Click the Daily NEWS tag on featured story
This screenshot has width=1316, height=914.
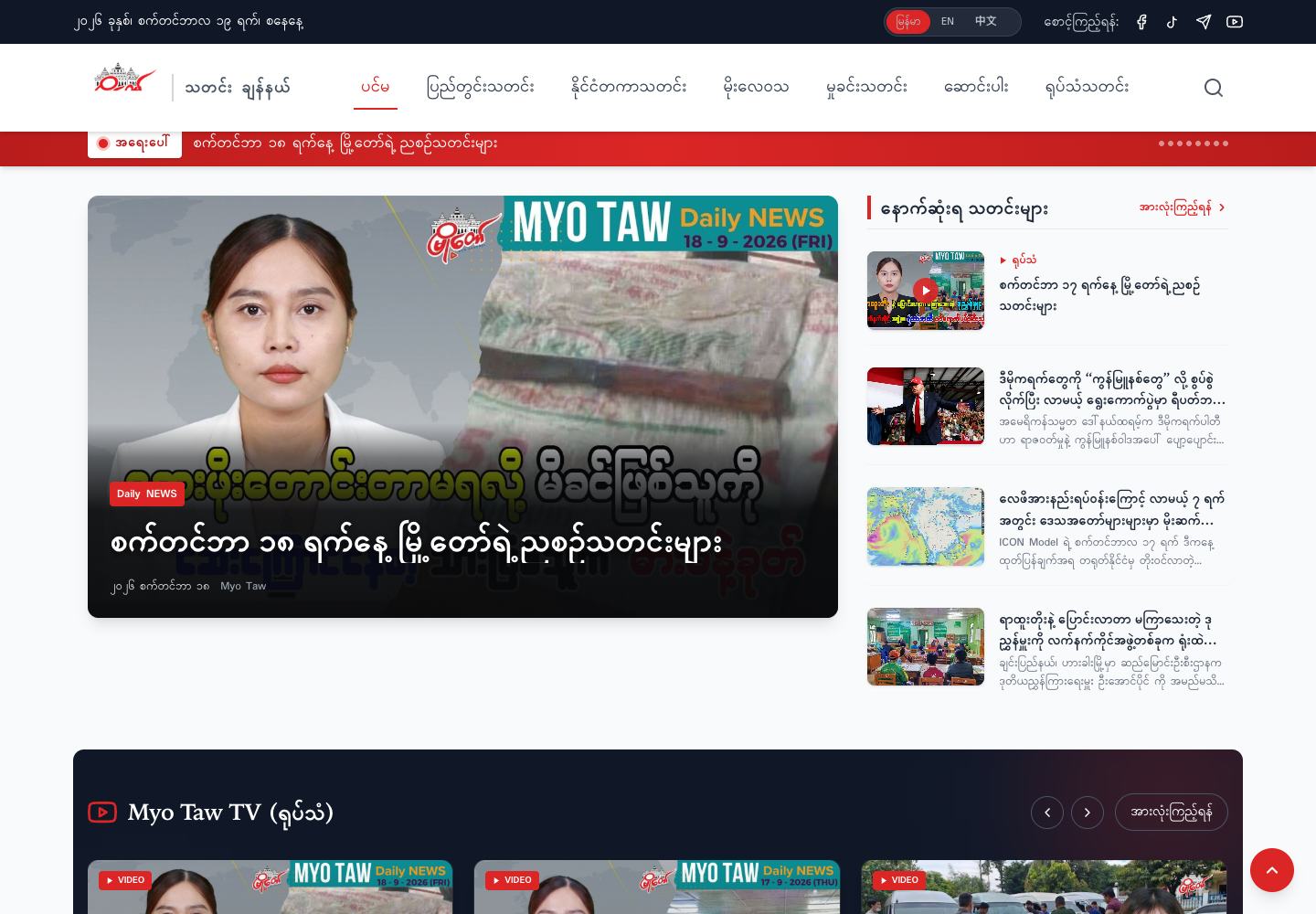point(147,494)
